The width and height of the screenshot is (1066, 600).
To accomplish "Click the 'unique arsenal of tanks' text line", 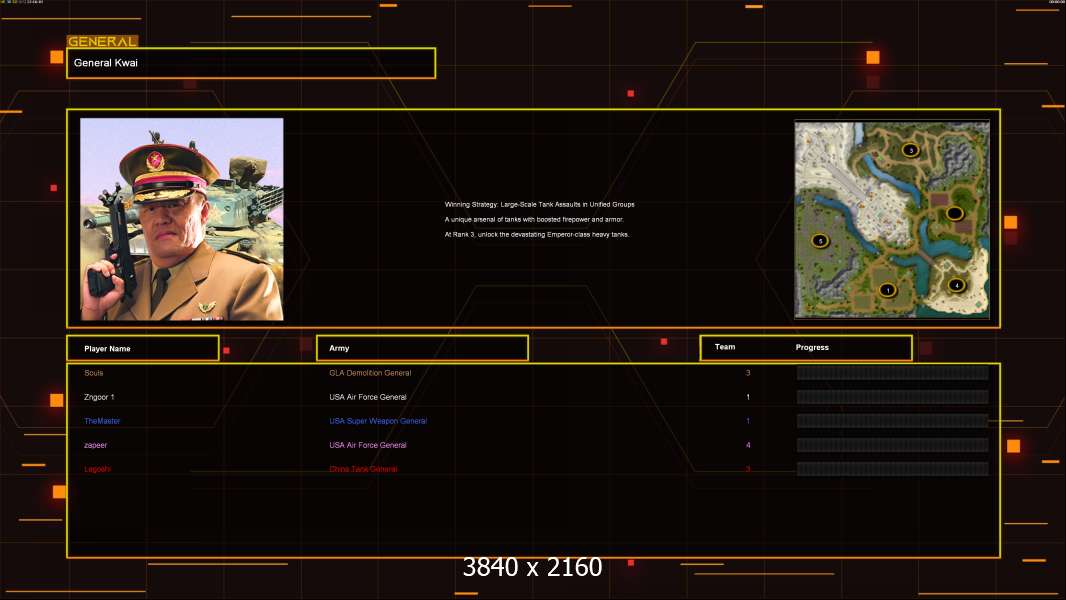I will 534,219.
